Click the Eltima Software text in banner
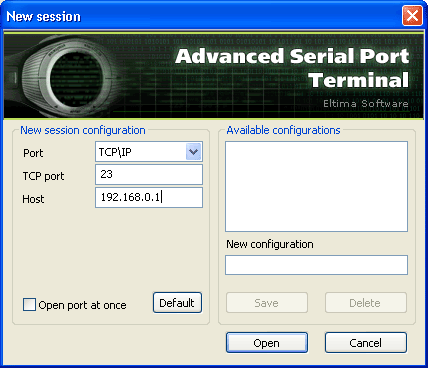428x368 pixels. (x=366, y=104)
